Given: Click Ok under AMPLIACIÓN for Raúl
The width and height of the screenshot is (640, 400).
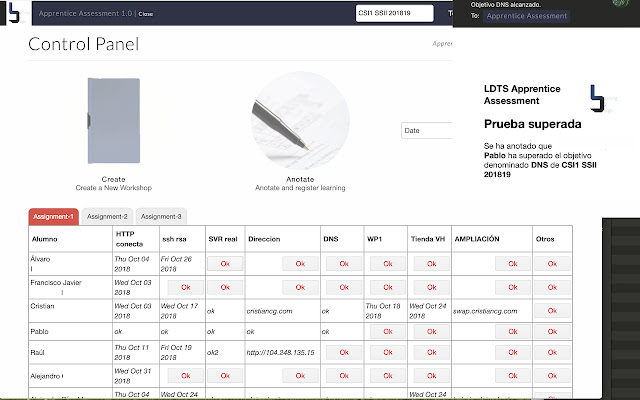Looking at the screenshot, I should point(513,352).
